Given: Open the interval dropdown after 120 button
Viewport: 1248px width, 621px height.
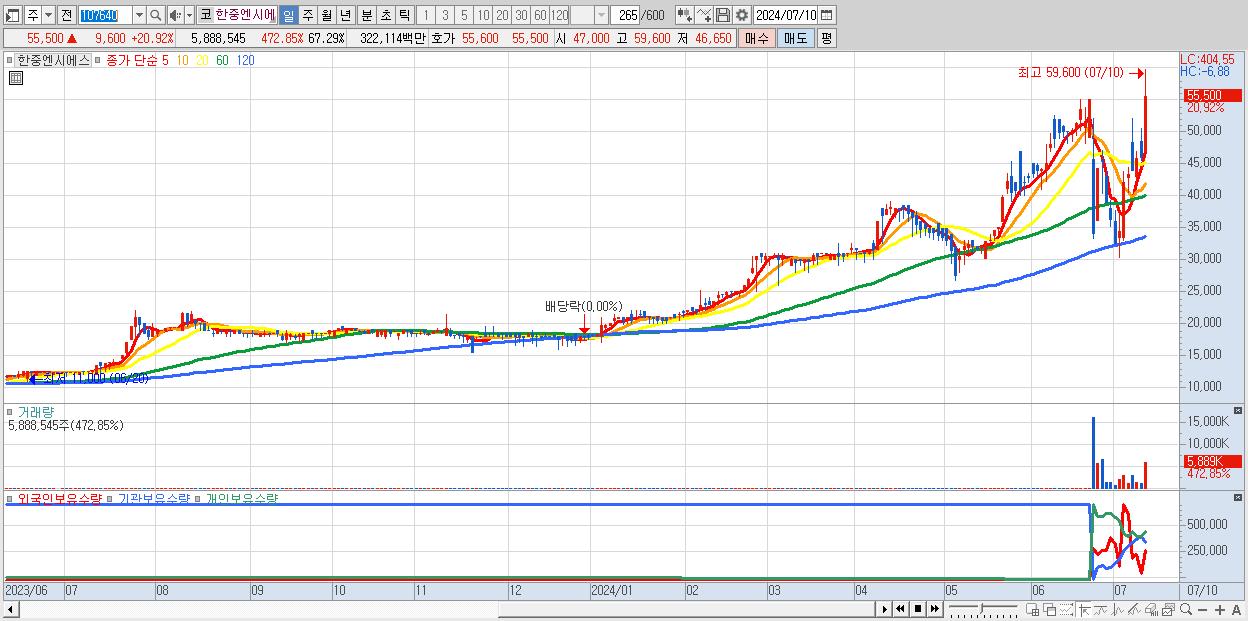Looking at the screenshot, I should click(600, 15).
